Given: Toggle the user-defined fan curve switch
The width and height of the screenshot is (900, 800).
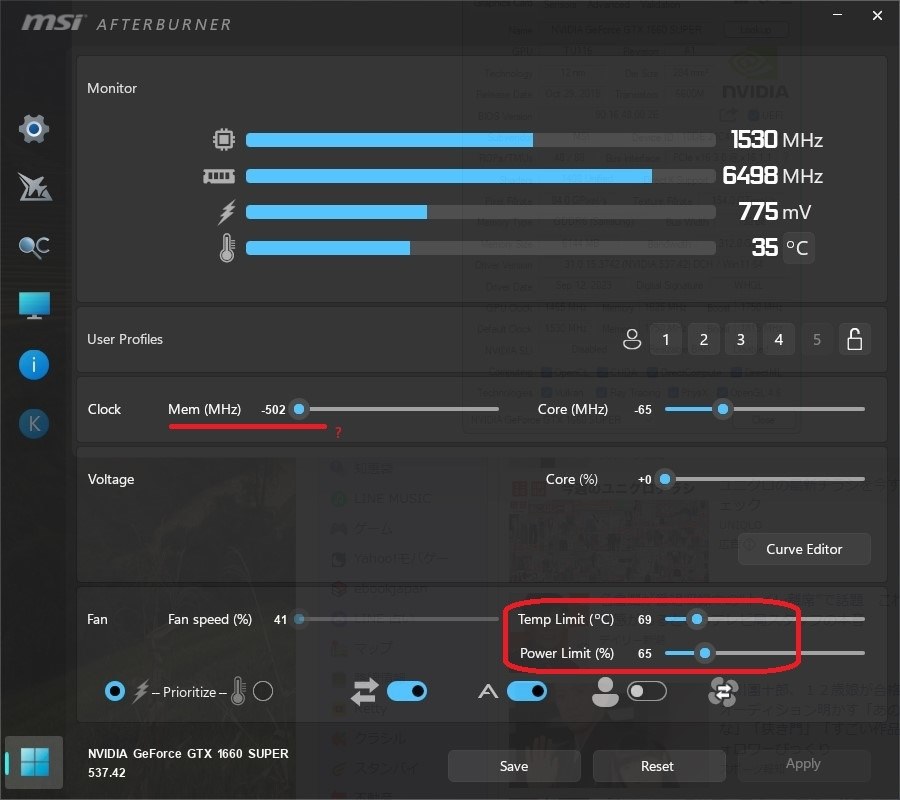Looking at the screenshot, I should (x=647, y=692).
